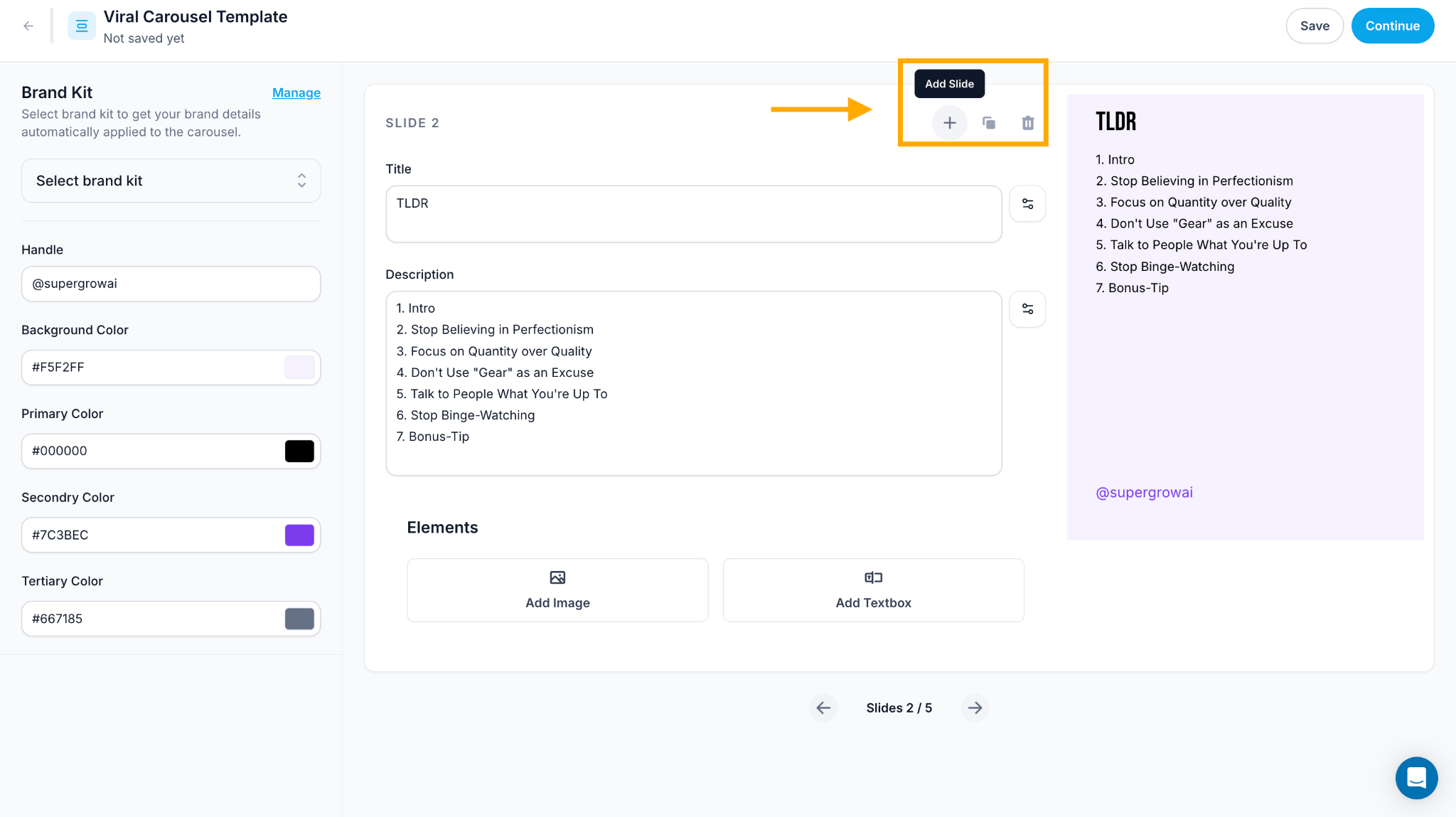Go to next slide arrow

point(975,707)
